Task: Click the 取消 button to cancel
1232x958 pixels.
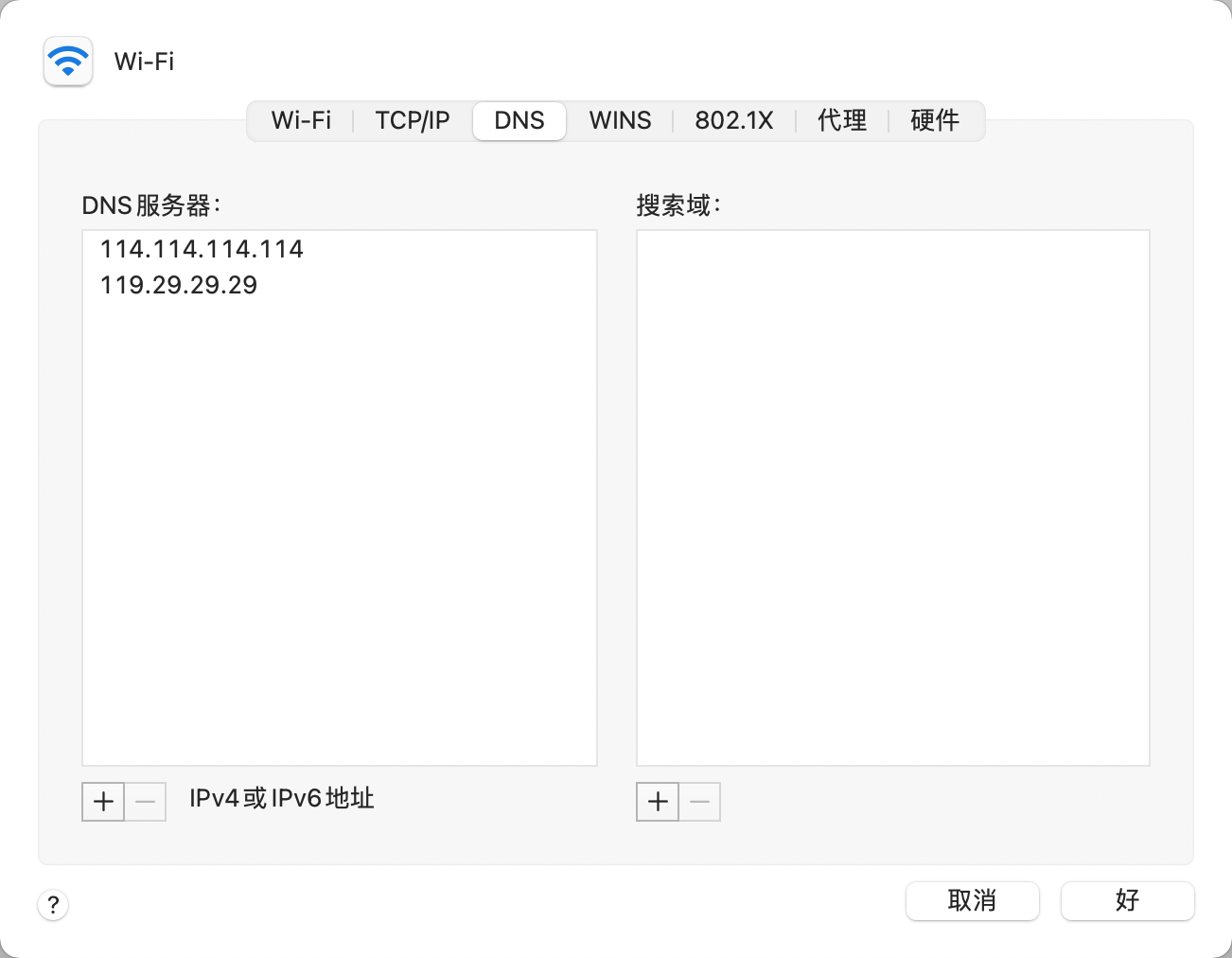Action: [972, 900]
